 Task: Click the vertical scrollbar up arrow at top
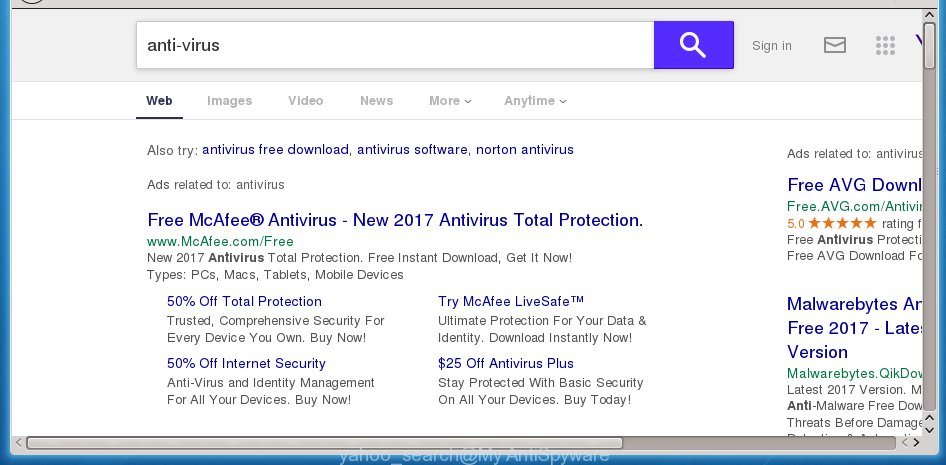point(930,16)
